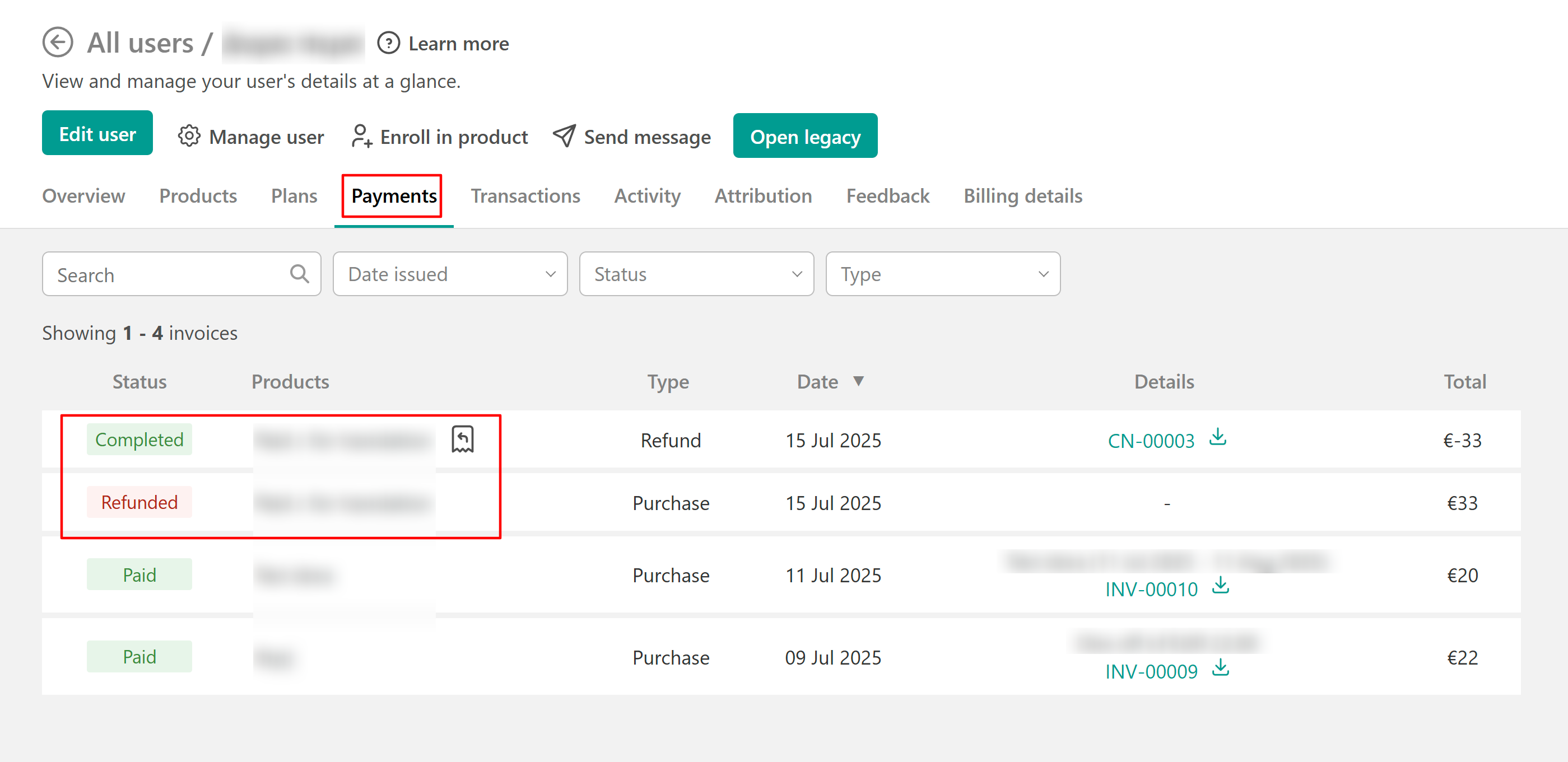This screenshot has height=762, width=1568.
Task: Download invoice INV-00010
Action: click(x=1220, y=586)
